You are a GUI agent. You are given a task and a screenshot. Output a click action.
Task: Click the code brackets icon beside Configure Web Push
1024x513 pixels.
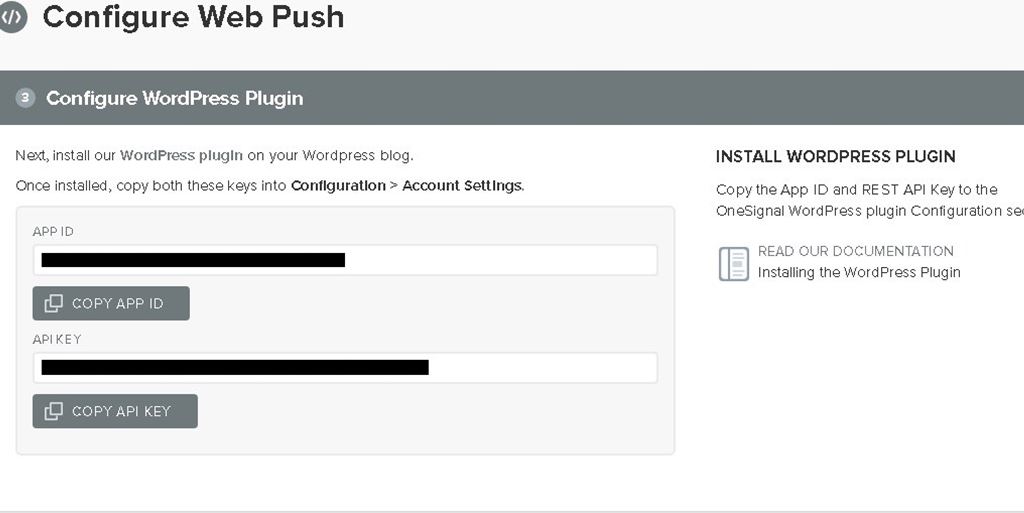(11, 17)
